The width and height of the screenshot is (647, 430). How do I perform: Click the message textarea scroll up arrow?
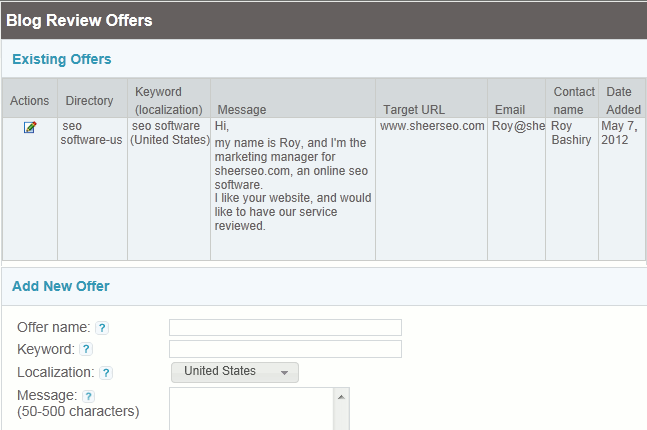pos(341,397)
